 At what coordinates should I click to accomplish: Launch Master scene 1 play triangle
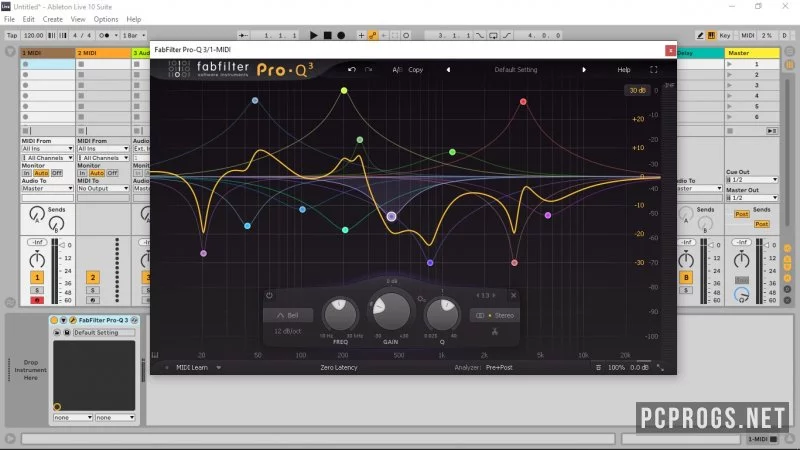(730, 64)
